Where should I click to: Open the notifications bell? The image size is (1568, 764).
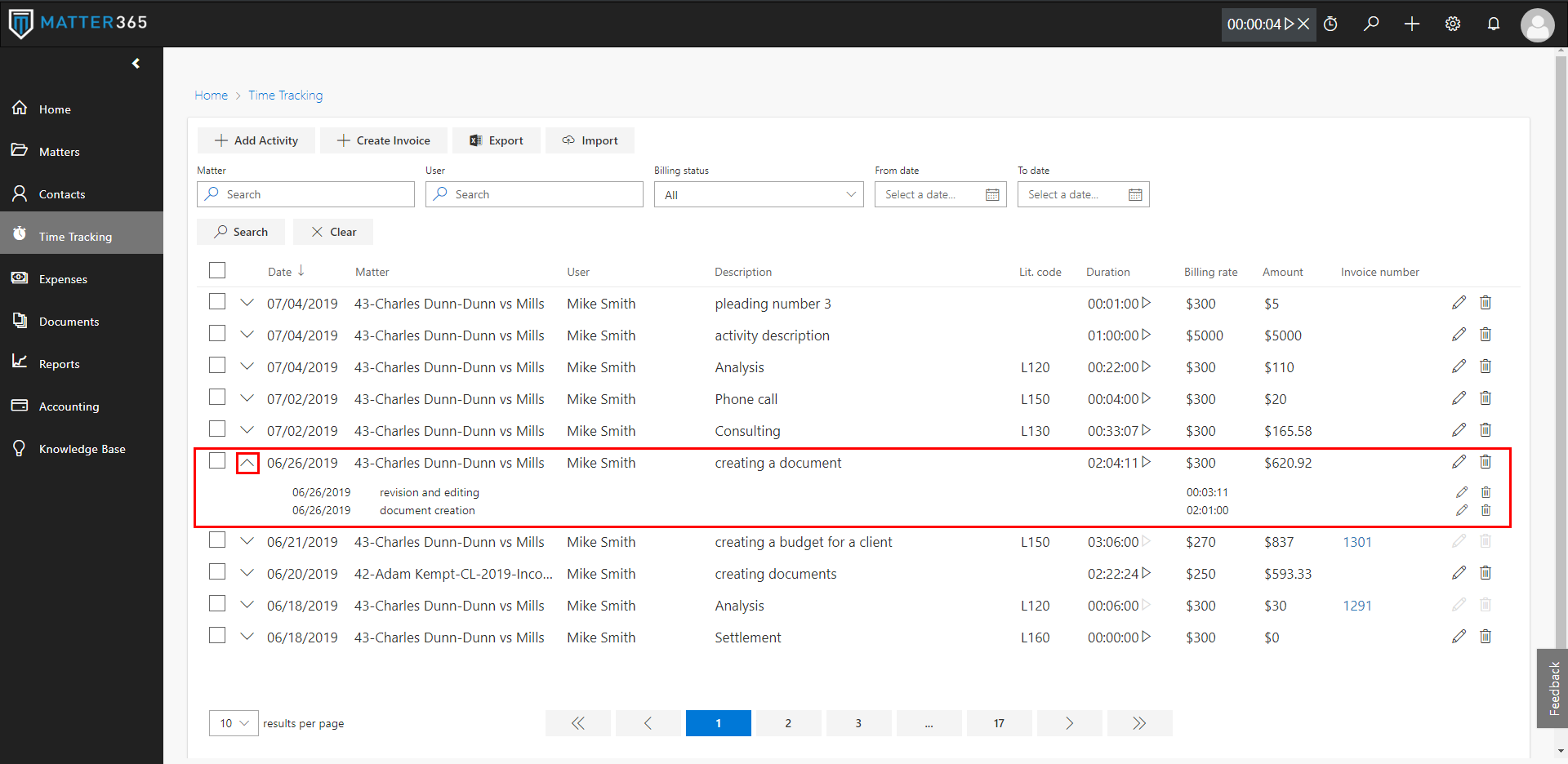tap(1494, 24)
